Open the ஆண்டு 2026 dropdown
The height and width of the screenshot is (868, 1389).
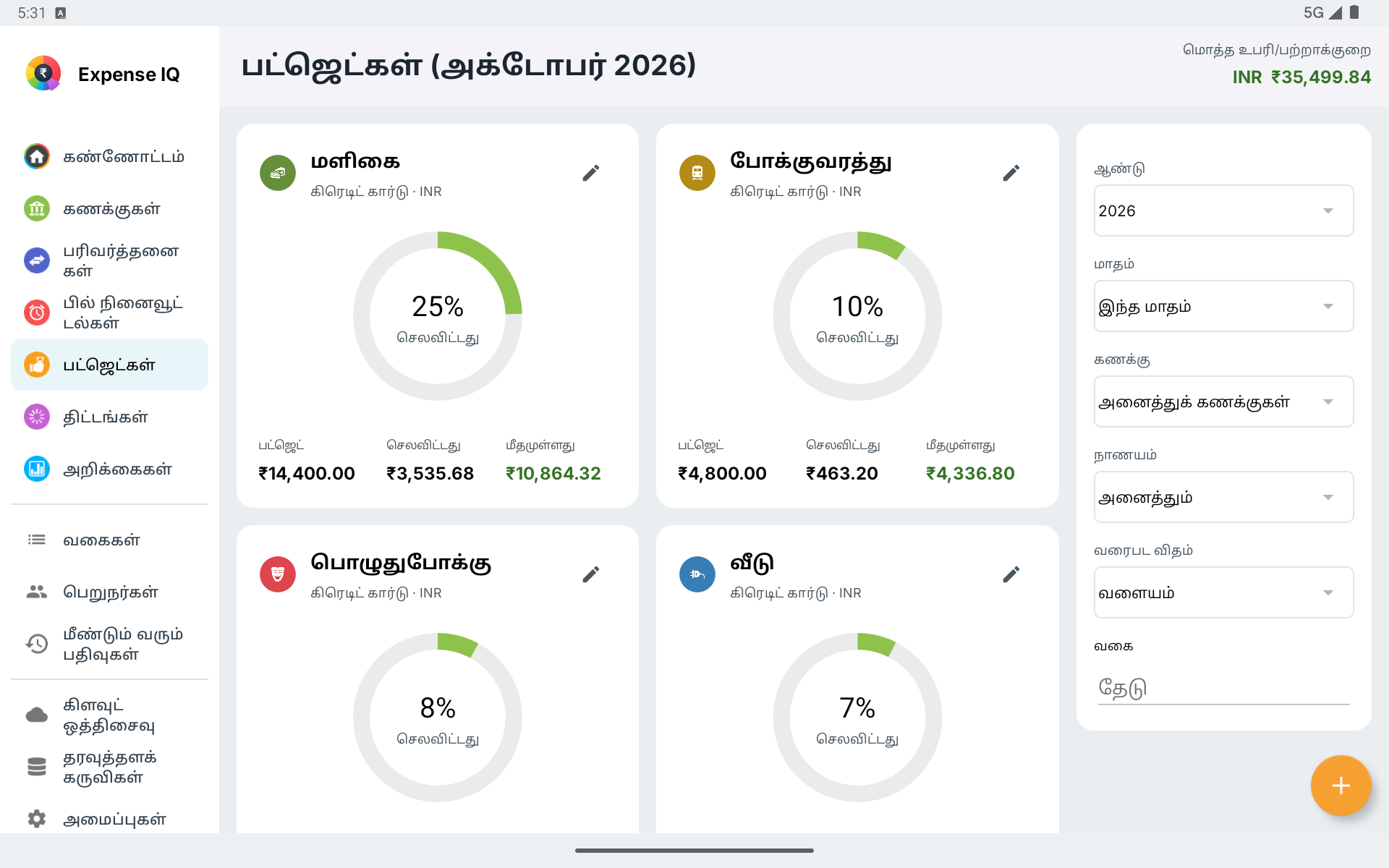tap(1223, 210)
